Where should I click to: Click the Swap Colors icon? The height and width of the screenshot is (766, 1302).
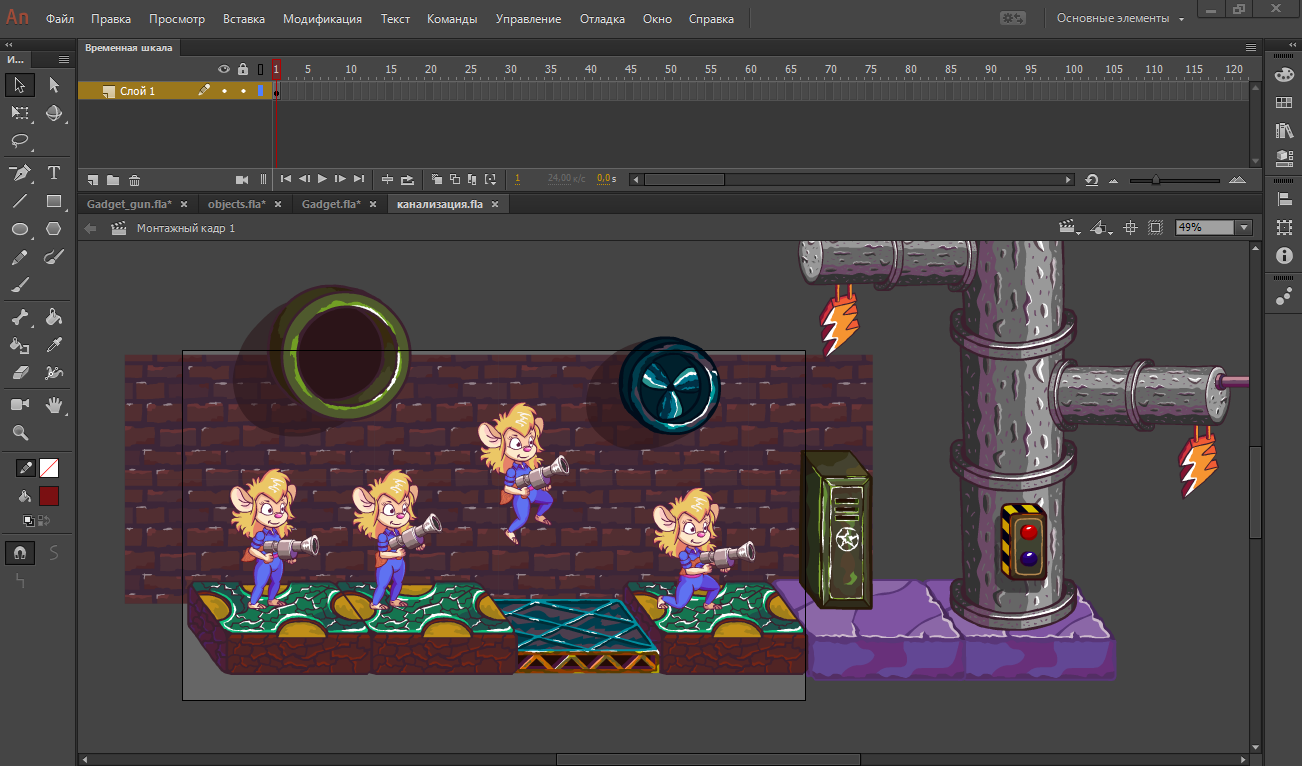pos(44,520)
